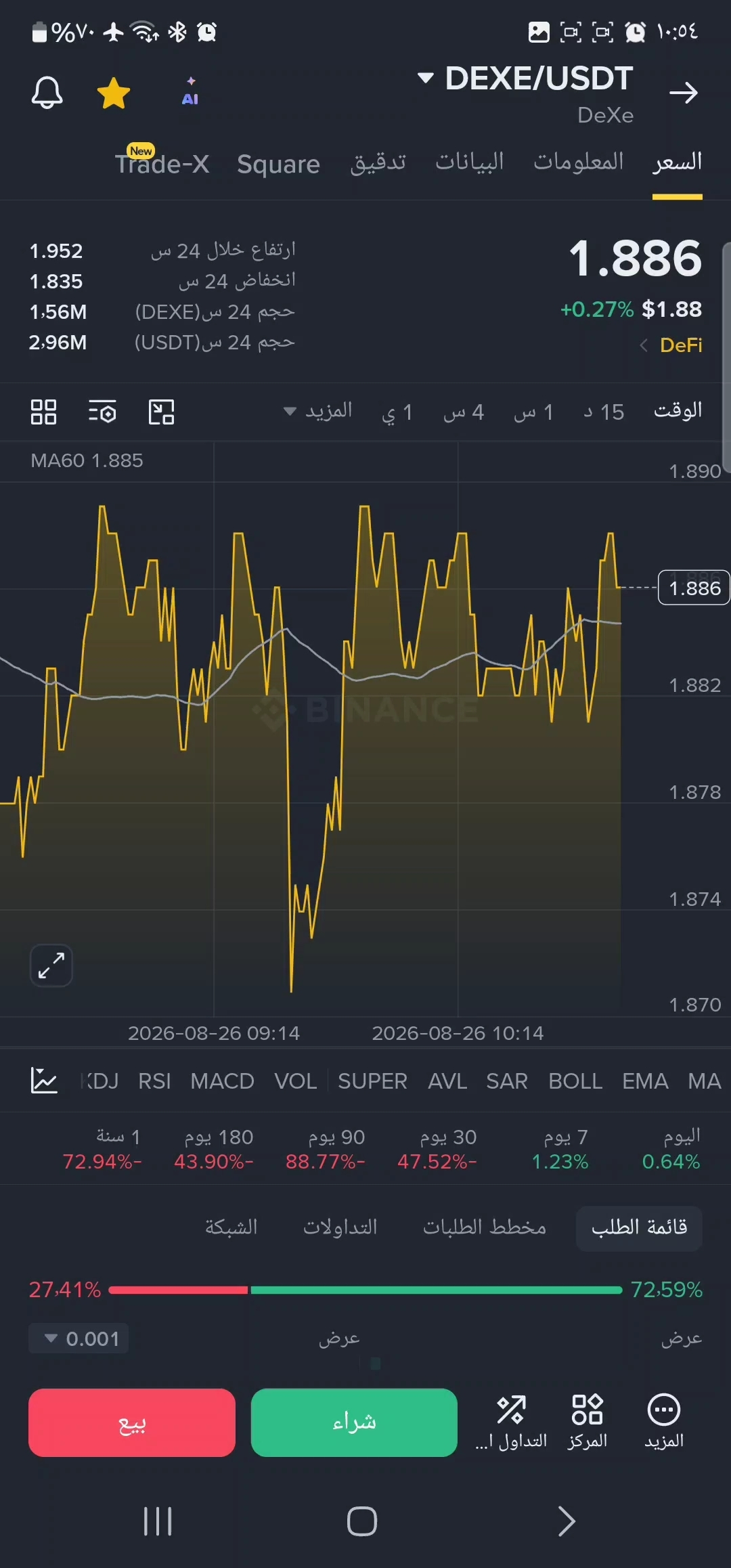Viewport: 731px width, 1568px height.
Task: Switch to مخطط الطلبات depth tab
Action: pyautogui.click(x=485, y=1227)
